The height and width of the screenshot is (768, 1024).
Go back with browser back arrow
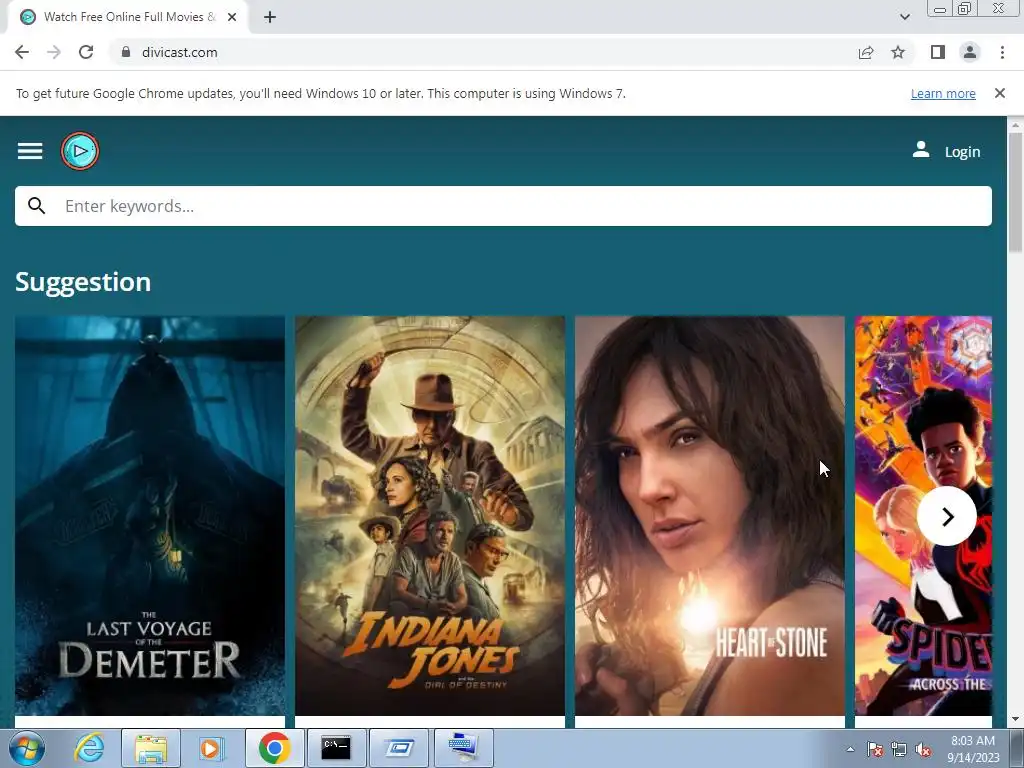pos(22,52)
